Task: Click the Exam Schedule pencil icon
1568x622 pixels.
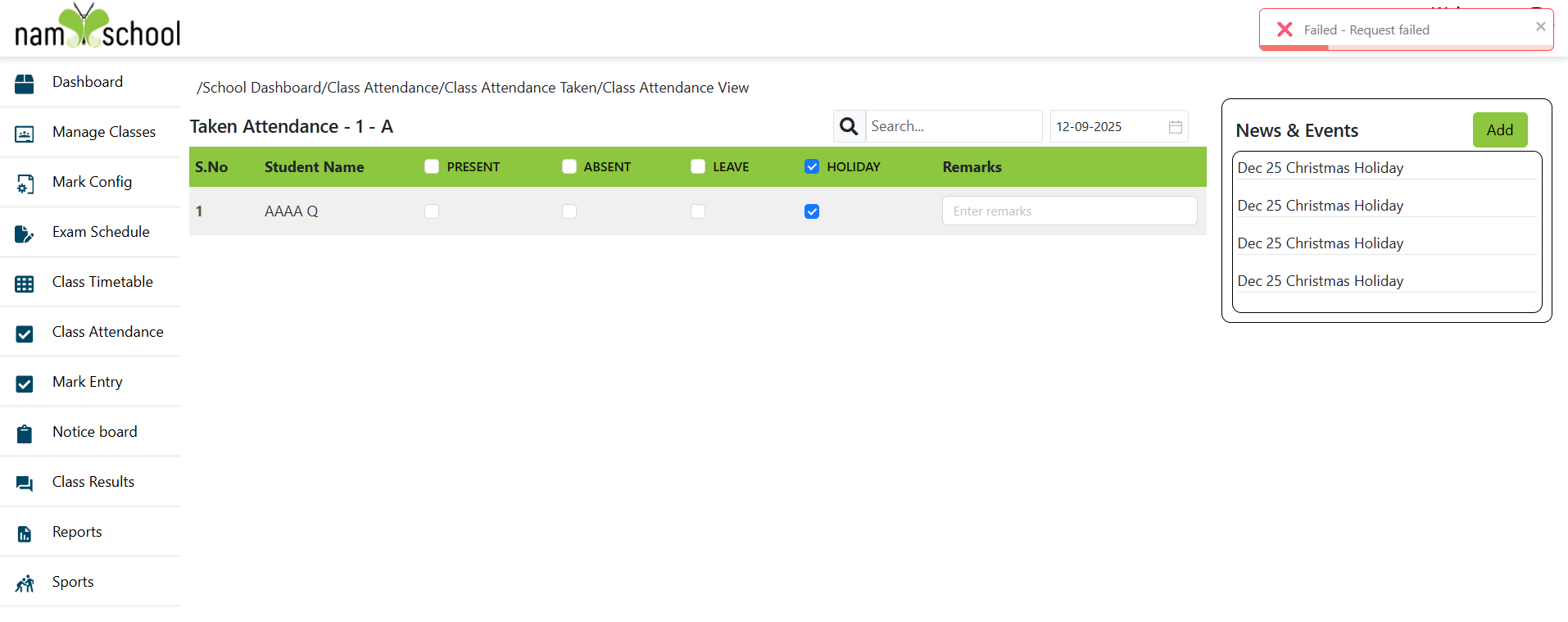Action: [x=25, y=234]
